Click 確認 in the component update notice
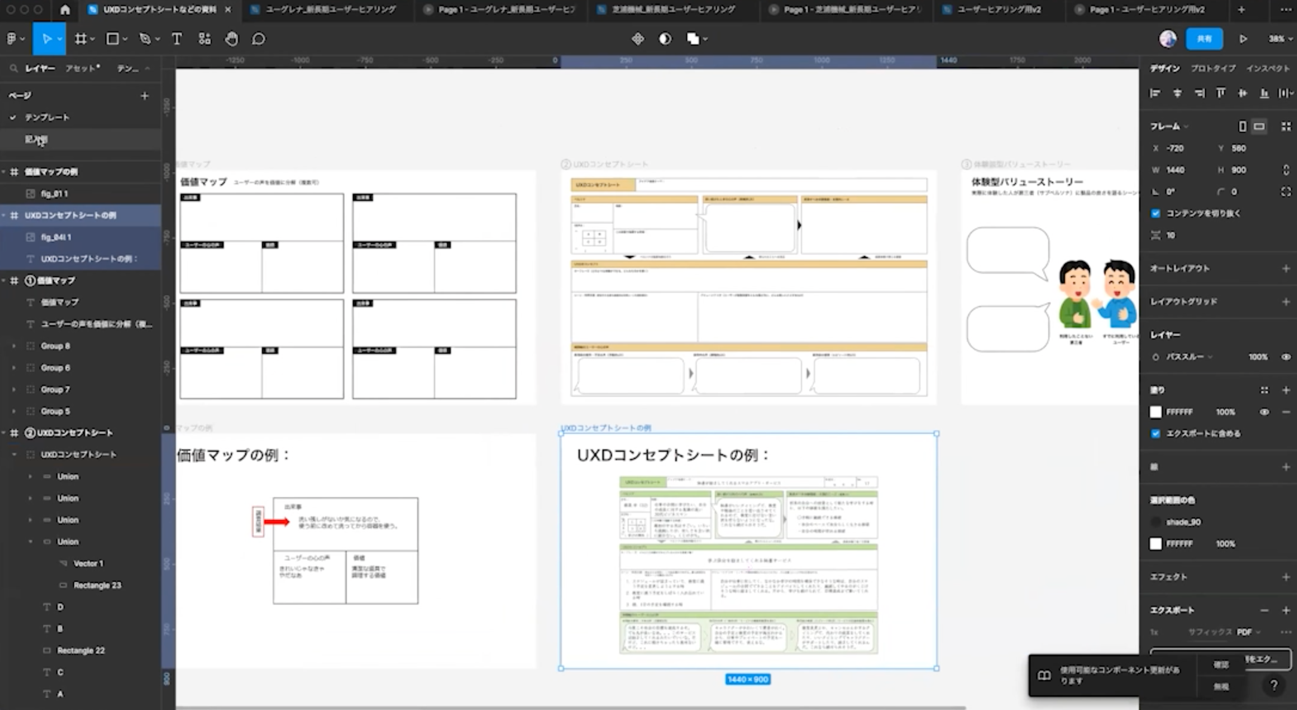Image resolution: width=1297 pixels, height=710 pixels. 1221,665
